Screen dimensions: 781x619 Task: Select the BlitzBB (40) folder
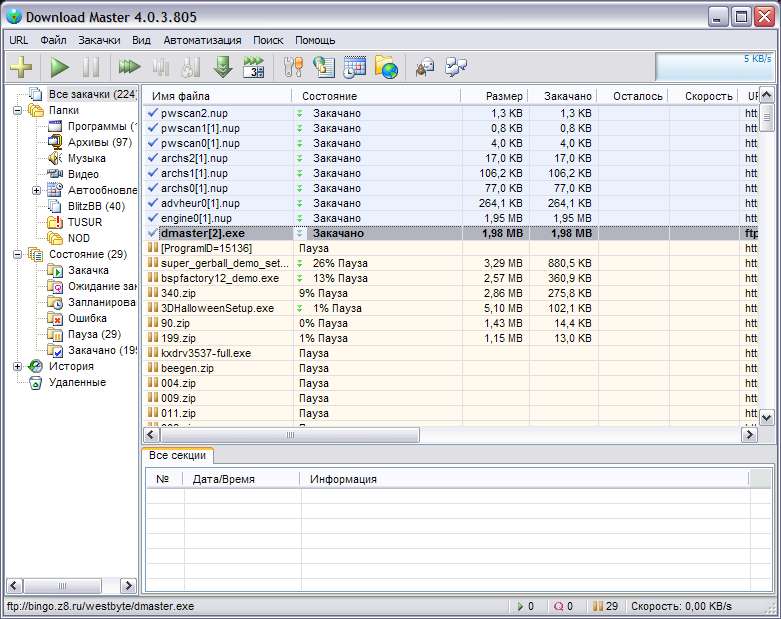(x=96, y=206)
